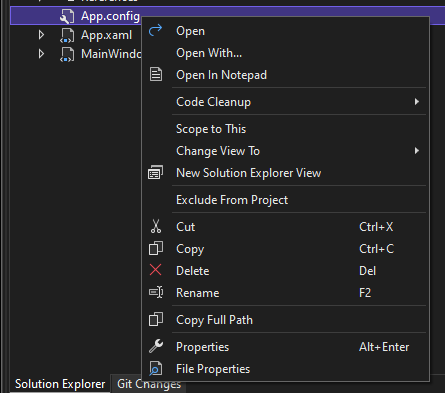
Task: Select App.config in the tree
Action: coord(110,16)
